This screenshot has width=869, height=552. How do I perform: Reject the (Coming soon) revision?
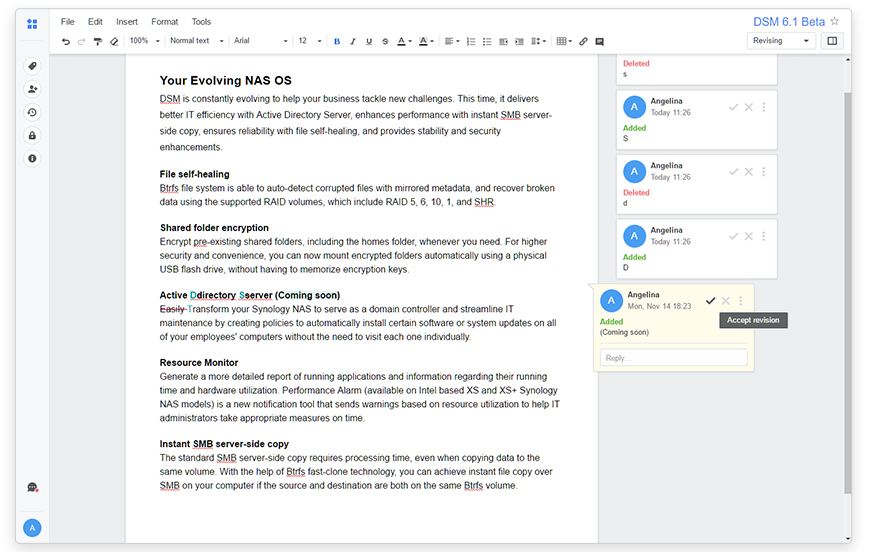tap(725, 301)
